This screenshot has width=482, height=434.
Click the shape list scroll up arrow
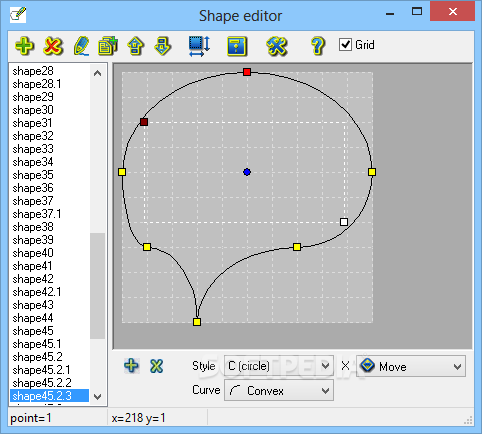(97, 73)
